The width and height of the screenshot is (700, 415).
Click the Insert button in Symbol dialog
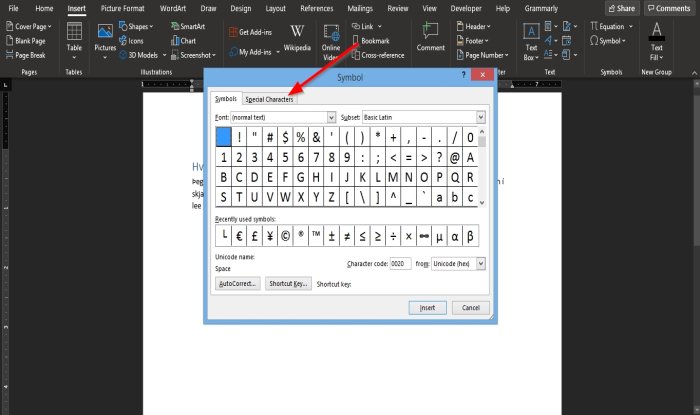click(427, 307)
